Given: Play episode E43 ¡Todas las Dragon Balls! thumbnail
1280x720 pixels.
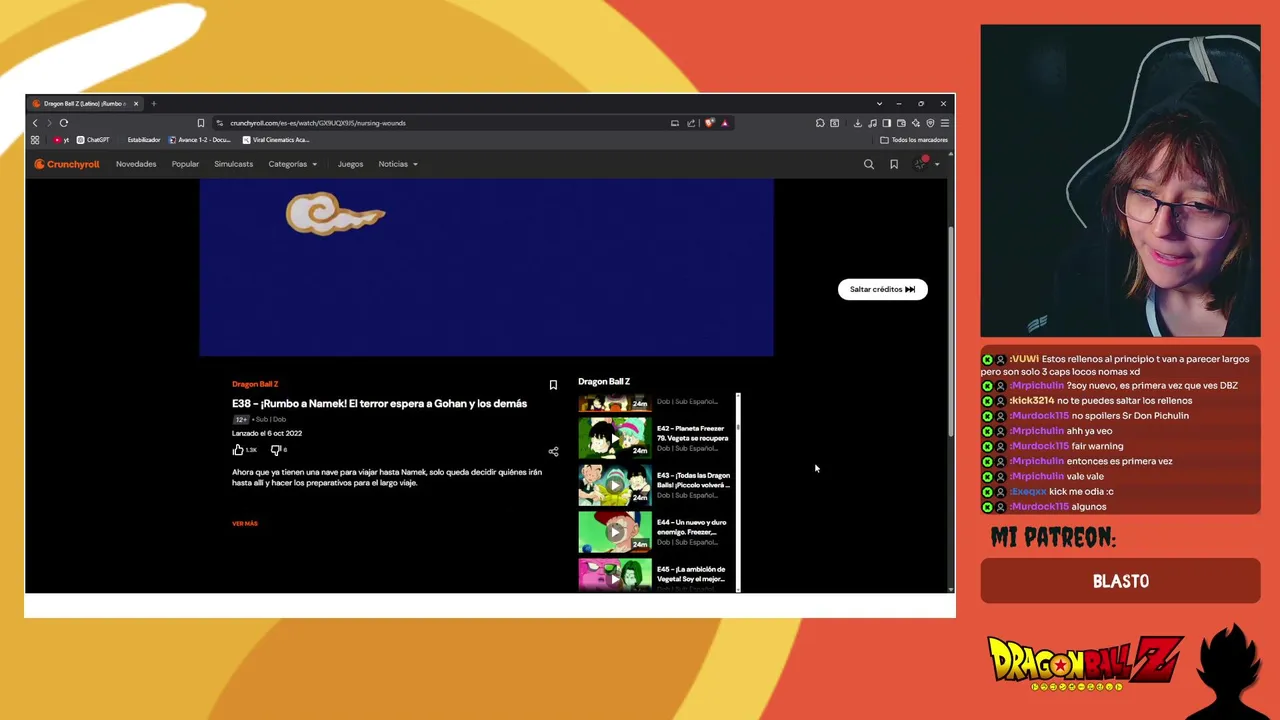Looking at the screenshot, I should 615,485.
